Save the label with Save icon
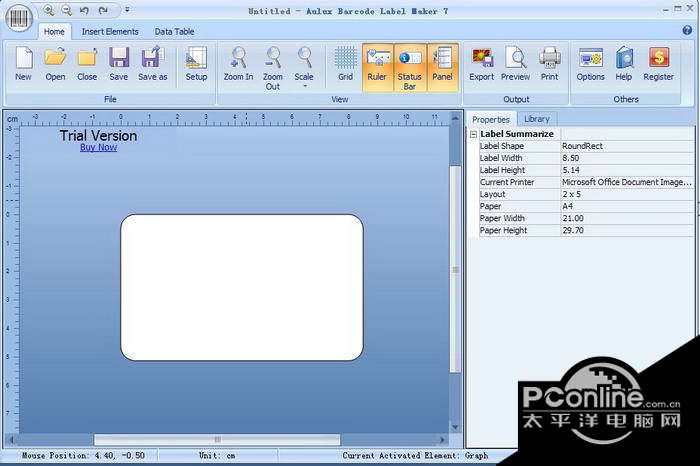The width and height of the screenshot is (700, 466). pos(119,65)
